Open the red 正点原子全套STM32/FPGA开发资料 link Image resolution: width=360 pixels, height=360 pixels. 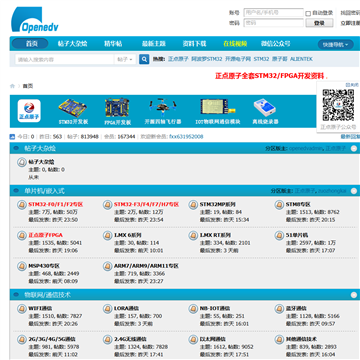pos(271,76)
